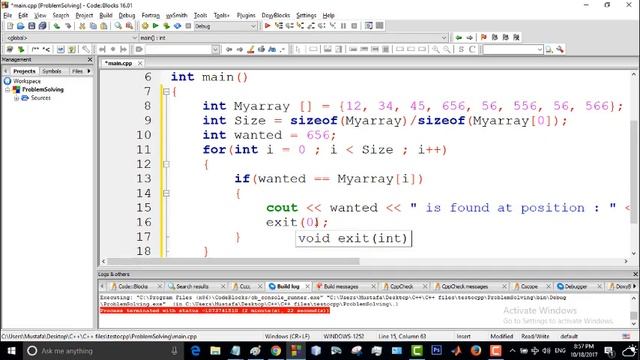Screen dimensions: 640x360
Task: Click the editor horizontal scrollbar thumb
Action: tap(233, 261)
